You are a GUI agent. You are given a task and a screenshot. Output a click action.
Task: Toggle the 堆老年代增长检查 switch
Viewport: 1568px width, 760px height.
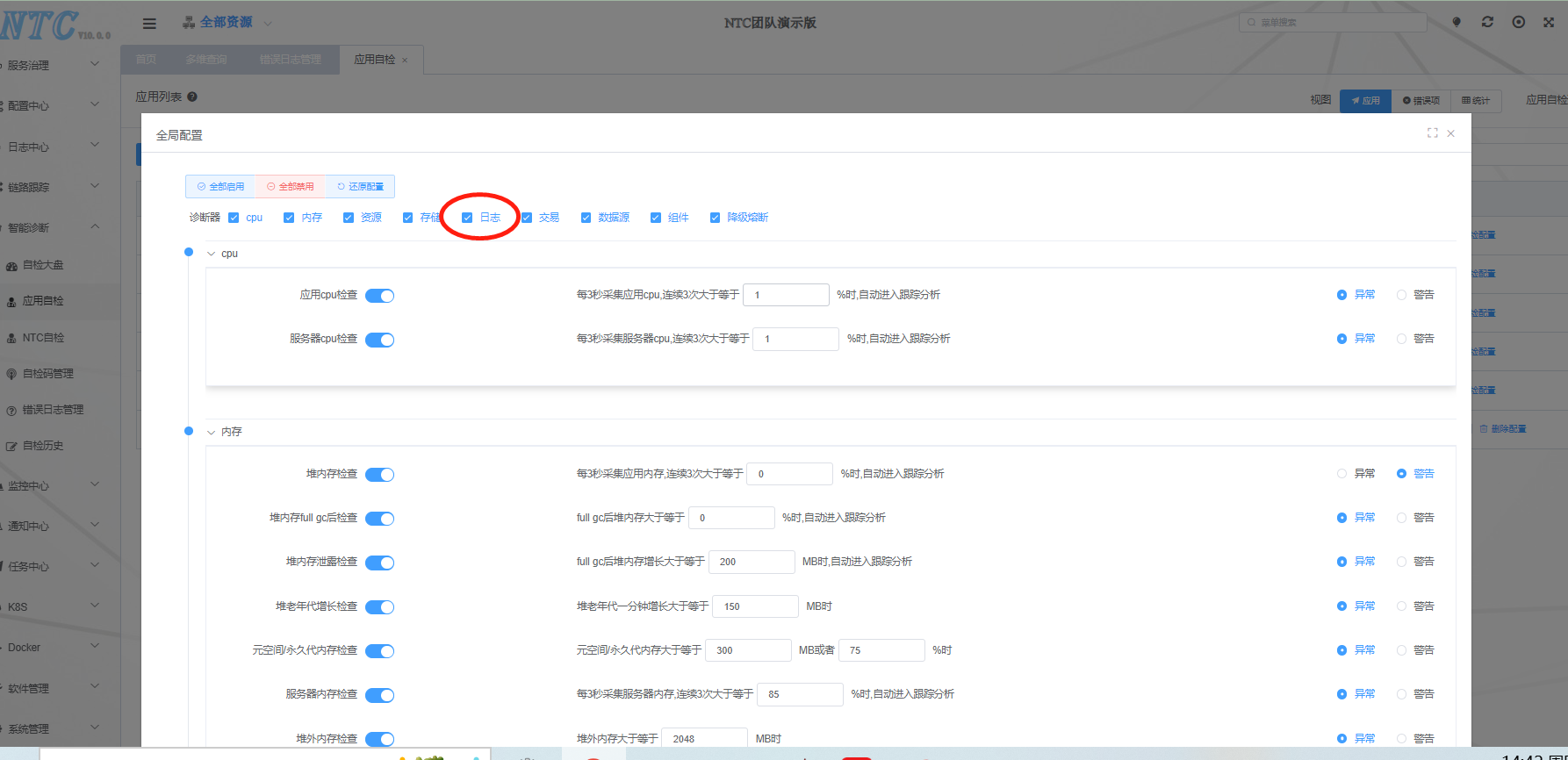379,607
